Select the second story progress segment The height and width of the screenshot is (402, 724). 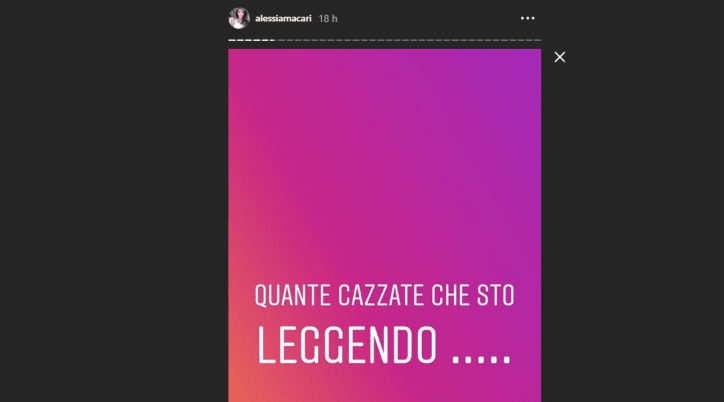241,40
